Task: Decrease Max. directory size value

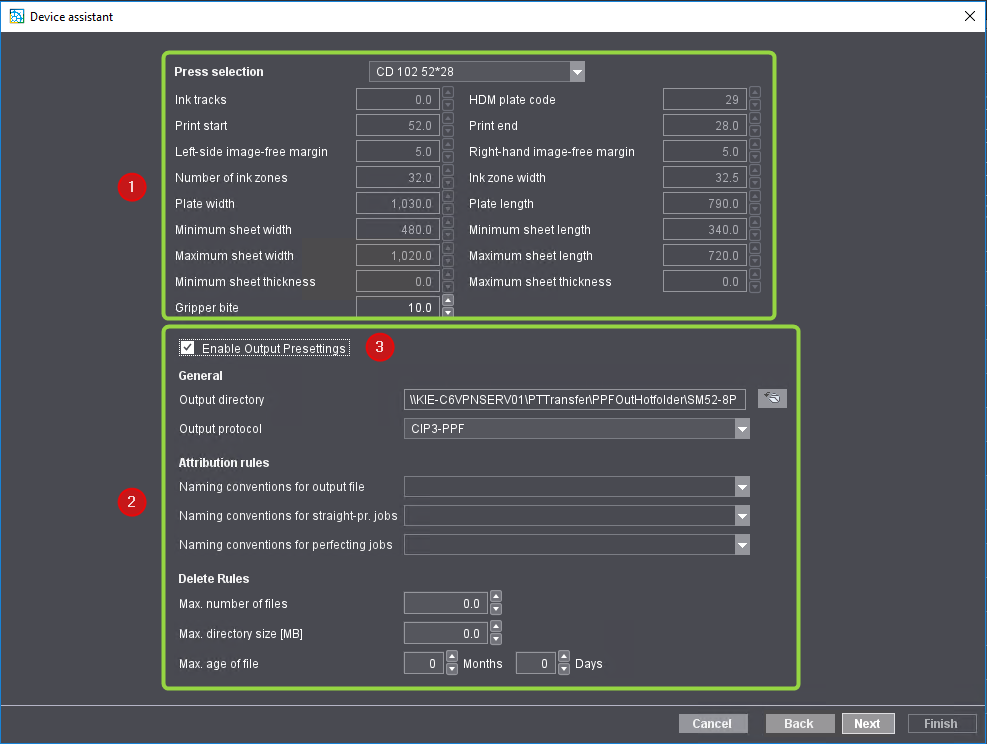Action: 496,639
